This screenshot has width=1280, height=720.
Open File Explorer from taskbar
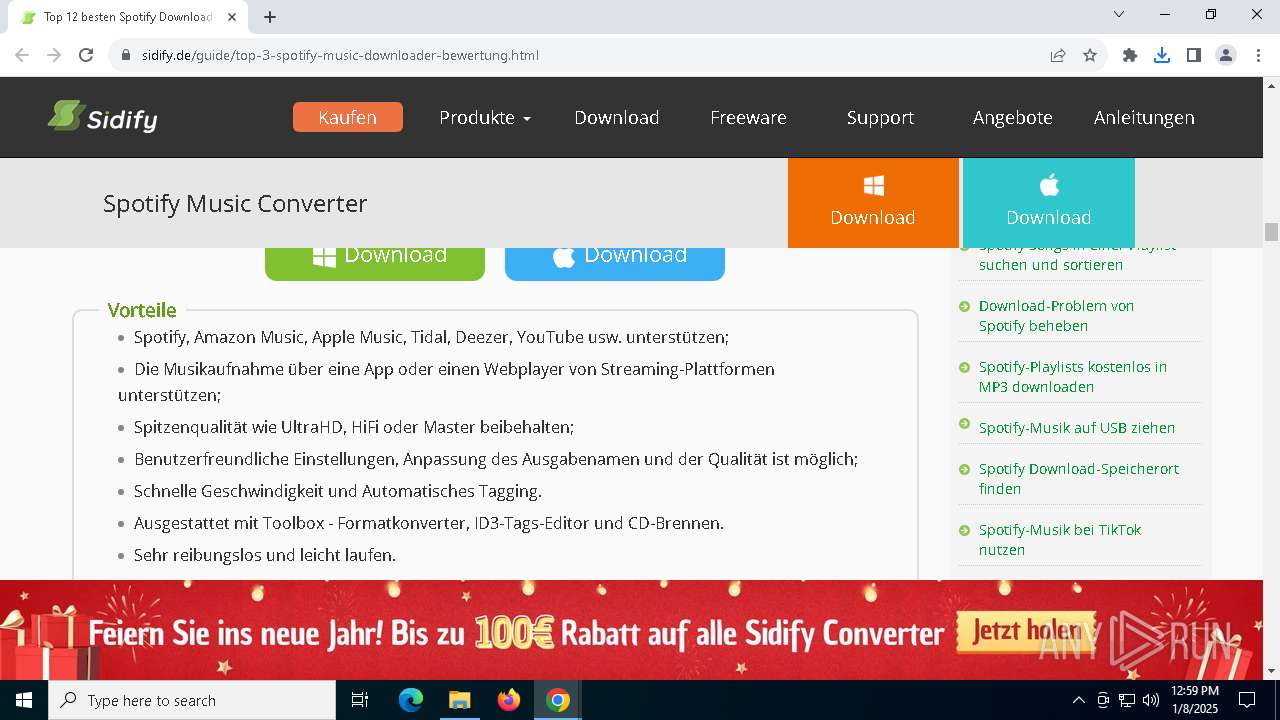(x=459, y=700)
